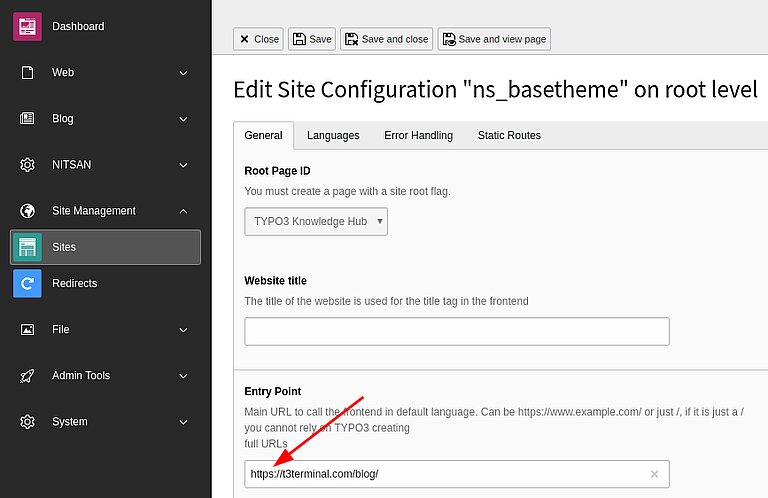Open the Dashboard menu label
The width and height of the screenshot is (768, 498).
(78, 26)
